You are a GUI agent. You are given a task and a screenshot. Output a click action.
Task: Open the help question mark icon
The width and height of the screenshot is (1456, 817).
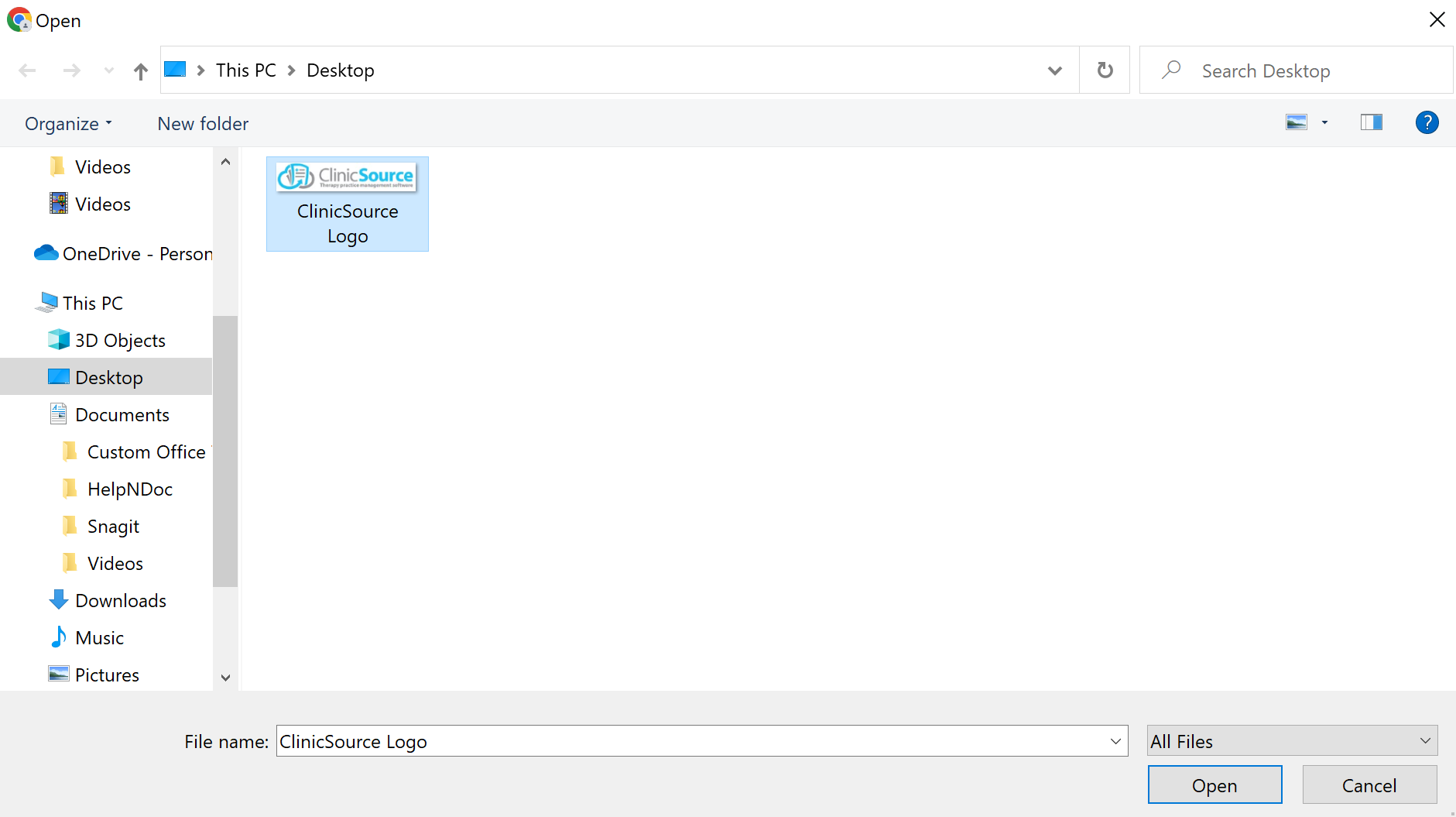(1427, 122)
